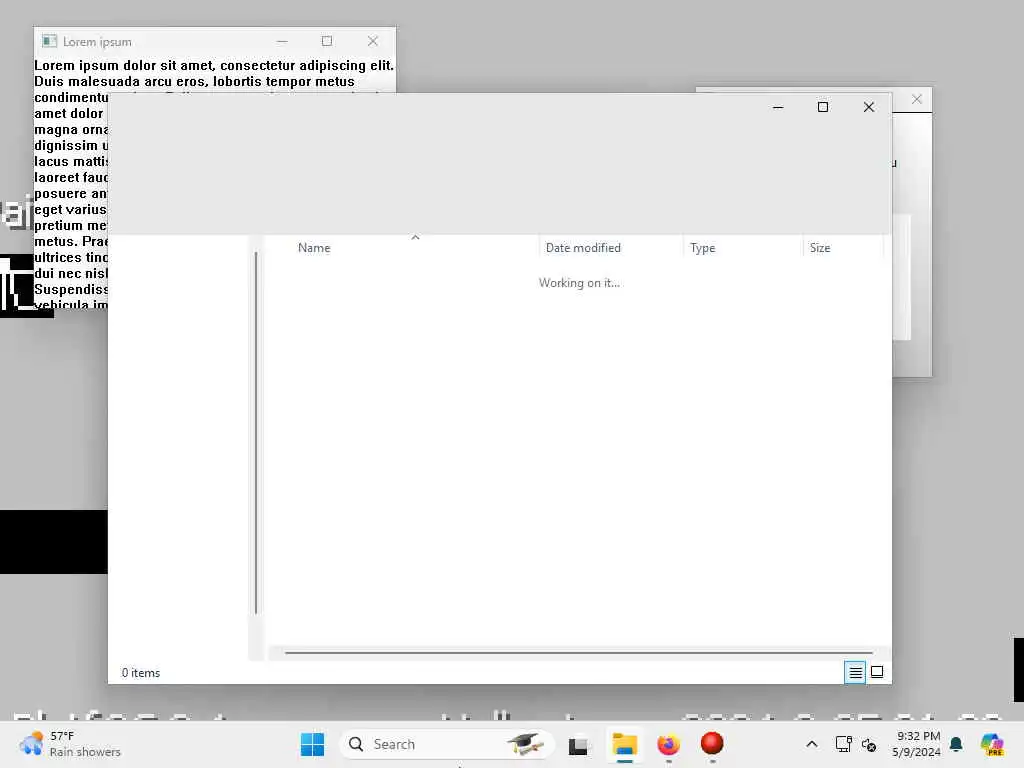Click the 'Working on it...' message
Image resolution: width=1024 pixels, height=768 pixels.
point(579,283)
